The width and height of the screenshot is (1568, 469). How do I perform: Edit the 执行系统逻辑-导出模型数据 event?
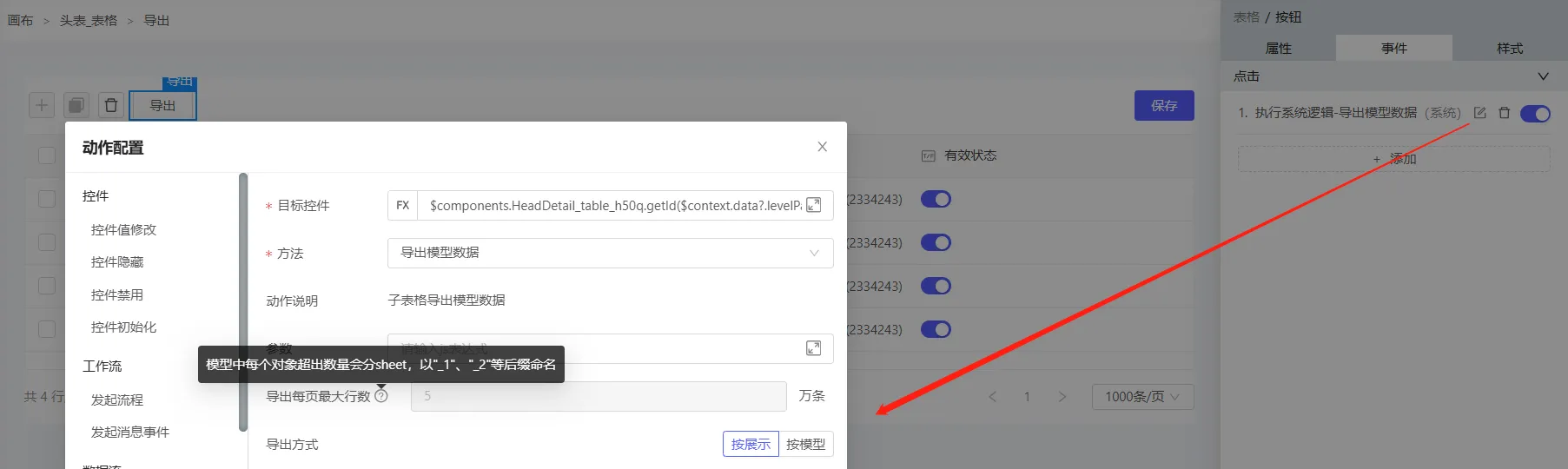1479,113
